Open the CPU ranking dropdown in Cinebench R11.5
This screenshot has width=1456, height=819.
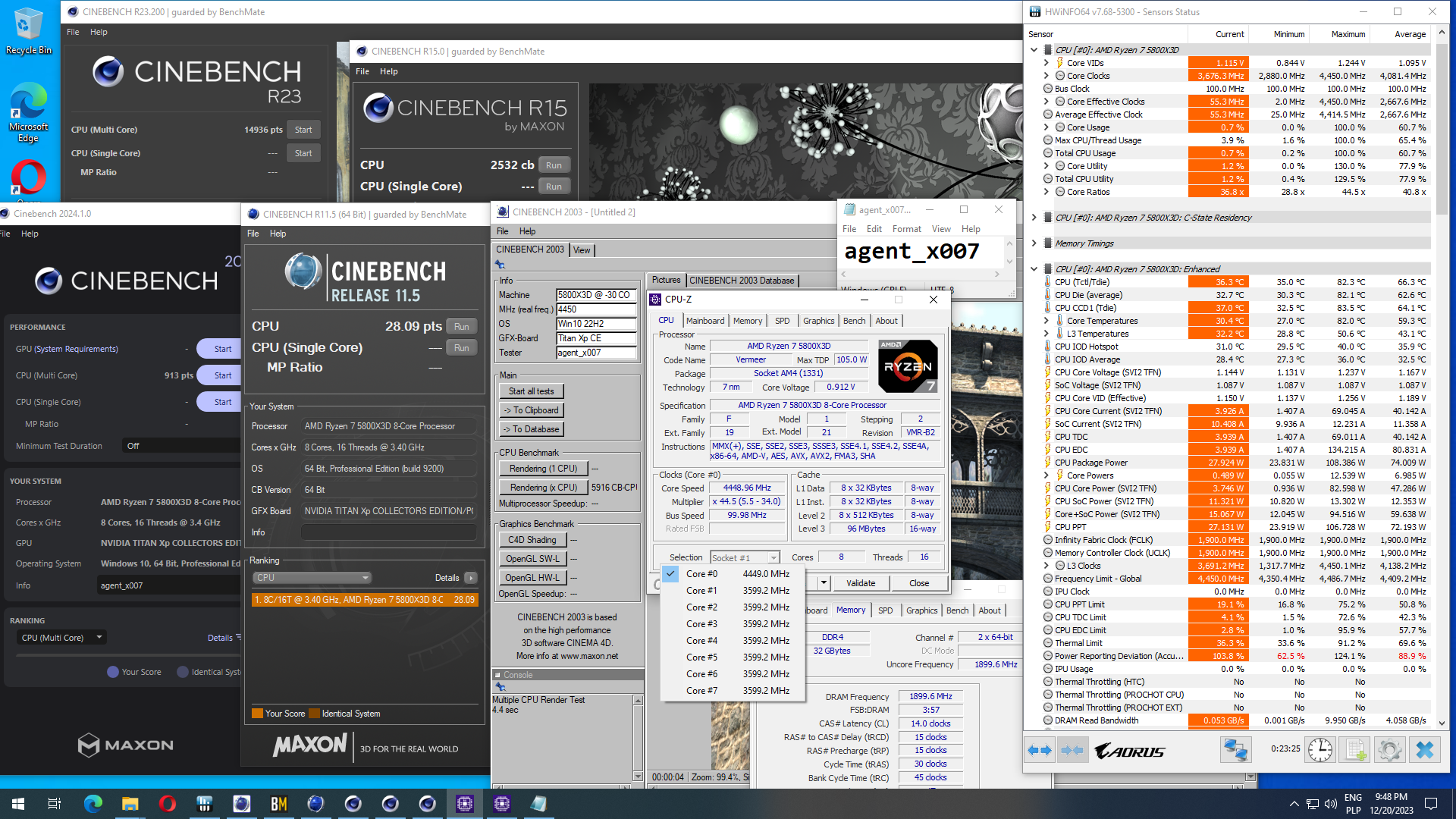(x=312, y=578)
